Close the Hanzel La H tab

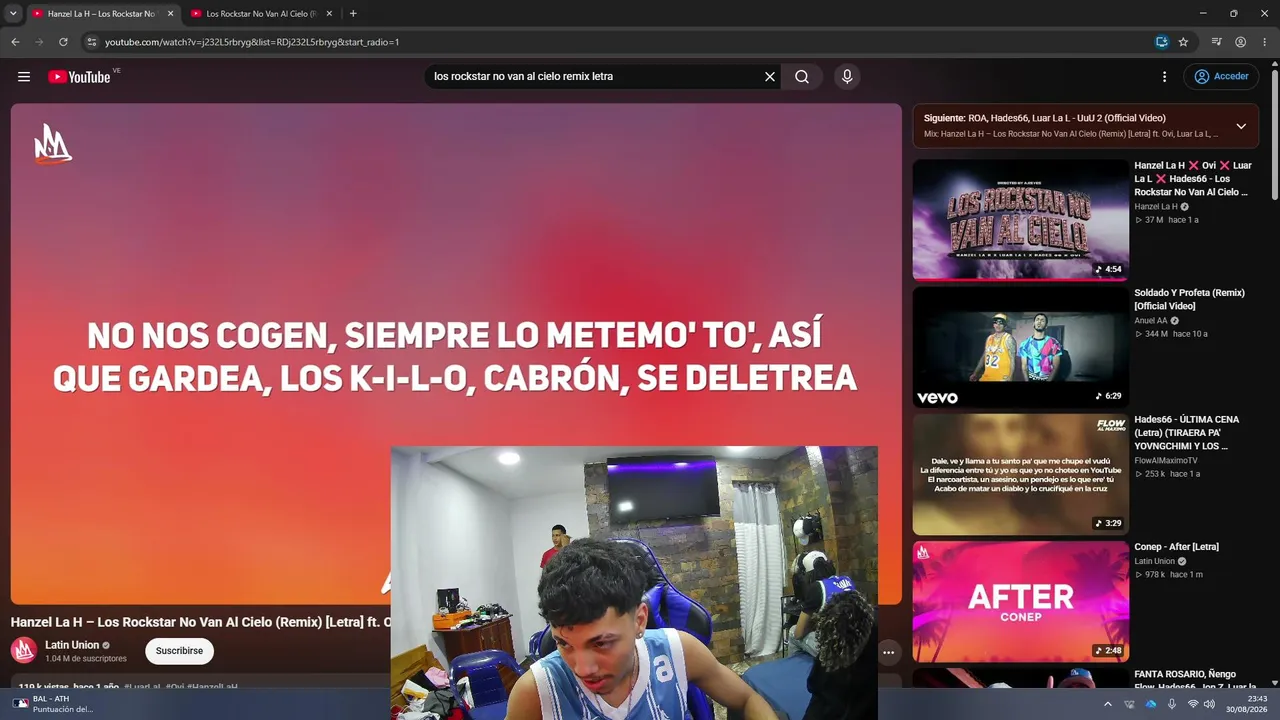(170, 14)
